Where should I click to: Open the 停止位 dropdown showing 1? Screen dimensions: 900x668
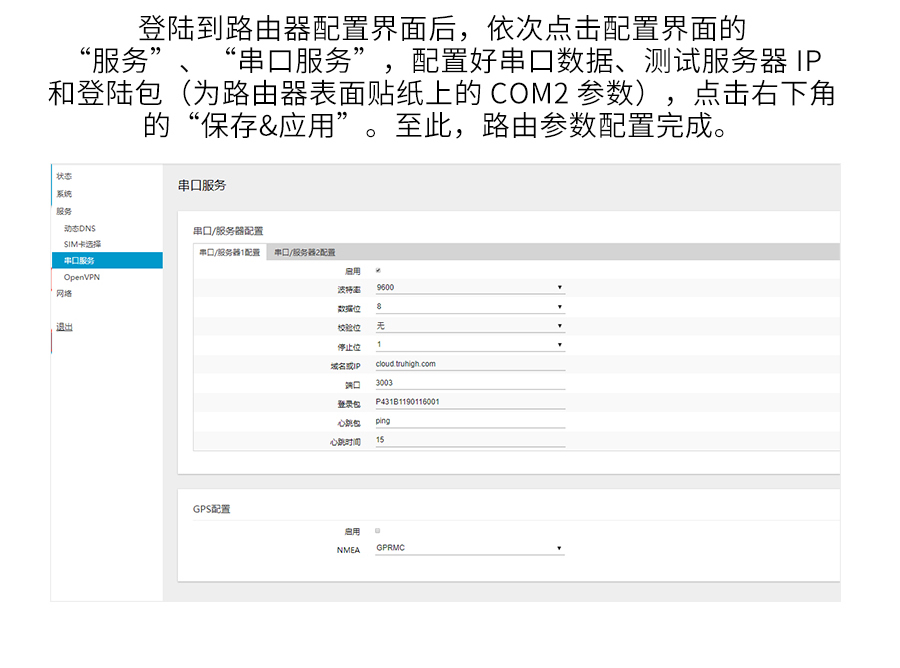pyautogui.click(x=470, y=343)
